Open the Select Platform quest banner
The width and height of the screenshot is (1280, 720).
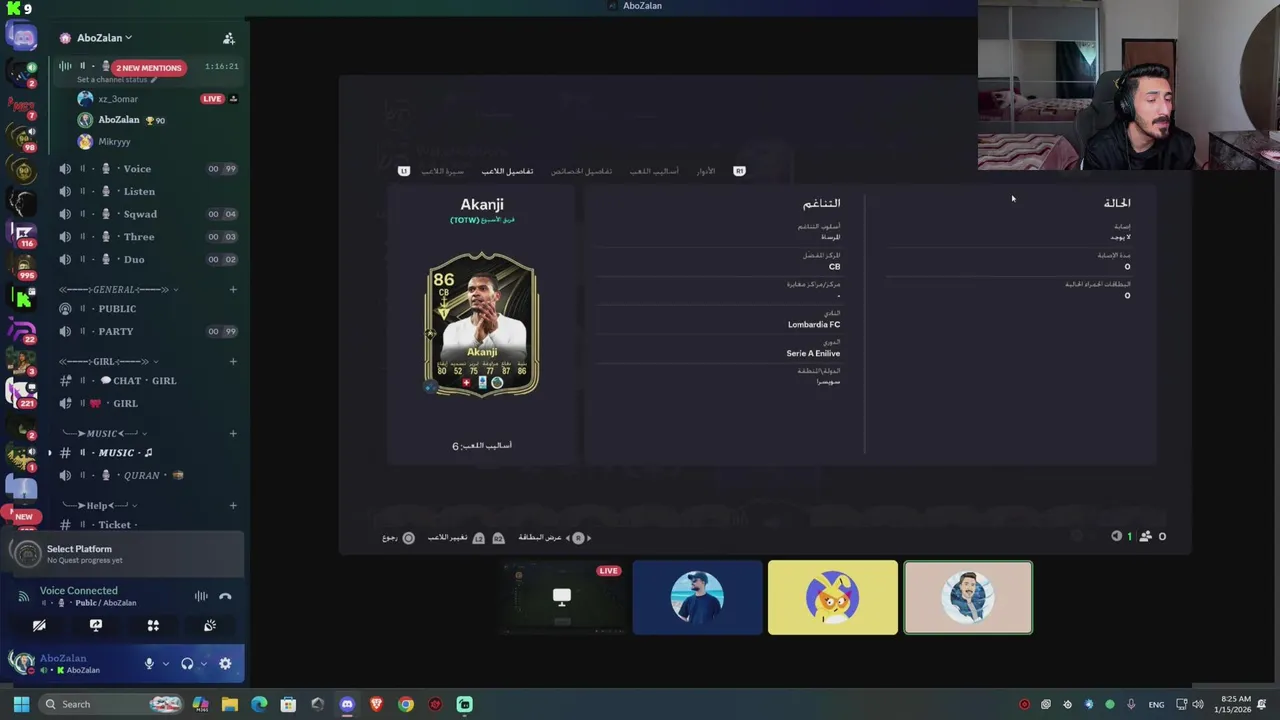click(124, 553)
